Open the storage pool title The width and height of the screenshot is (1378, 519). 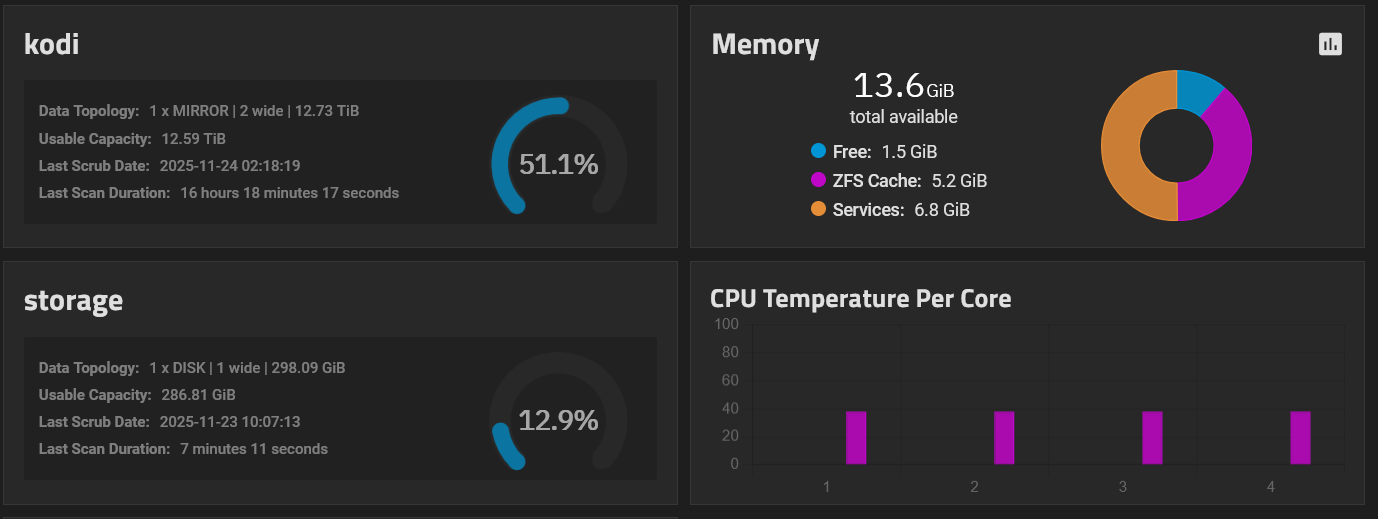pyautogui.click(x=73, y=300)
